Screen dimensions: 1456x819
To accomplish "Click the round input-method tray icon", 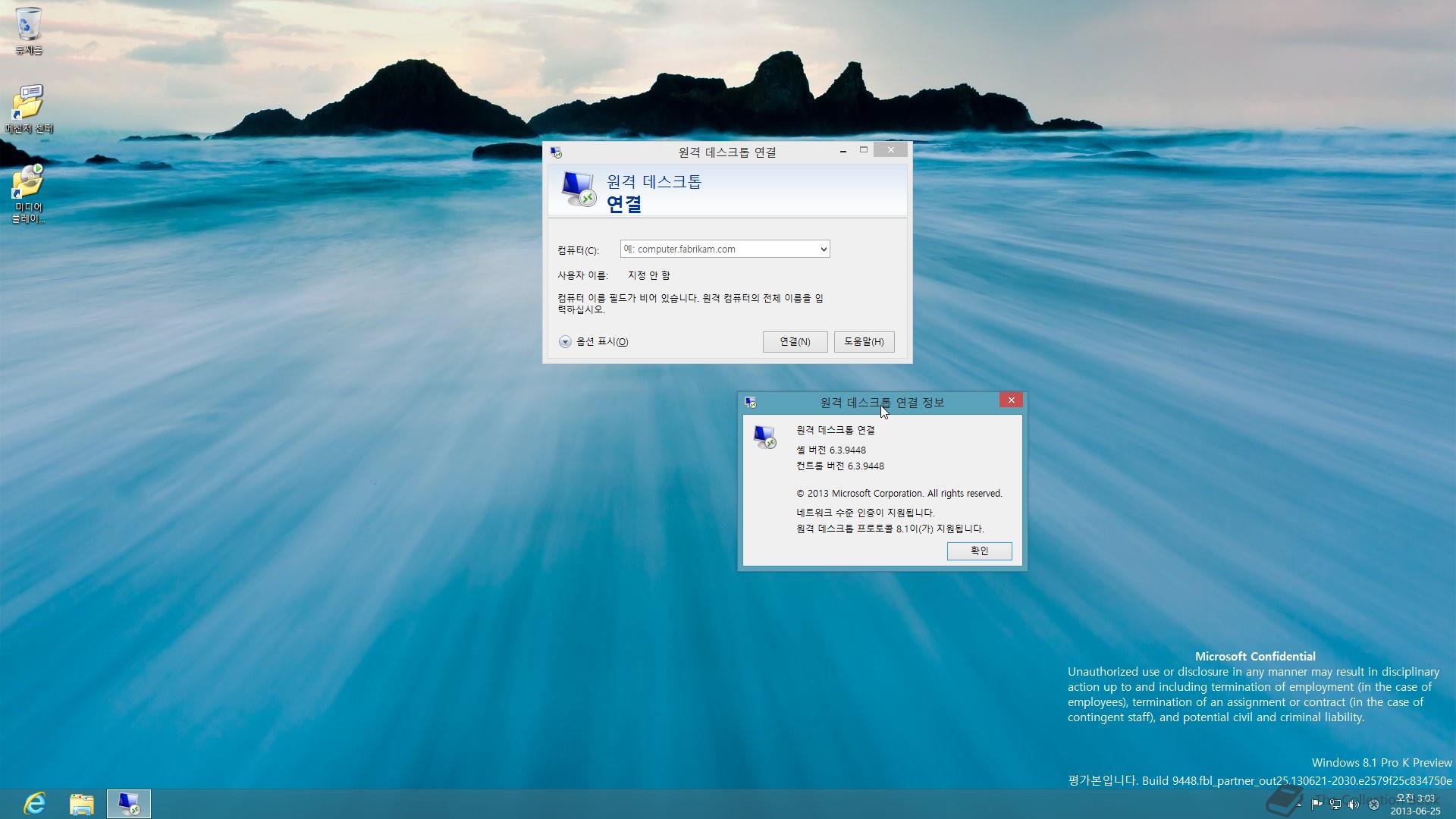I will (1373, 804).
